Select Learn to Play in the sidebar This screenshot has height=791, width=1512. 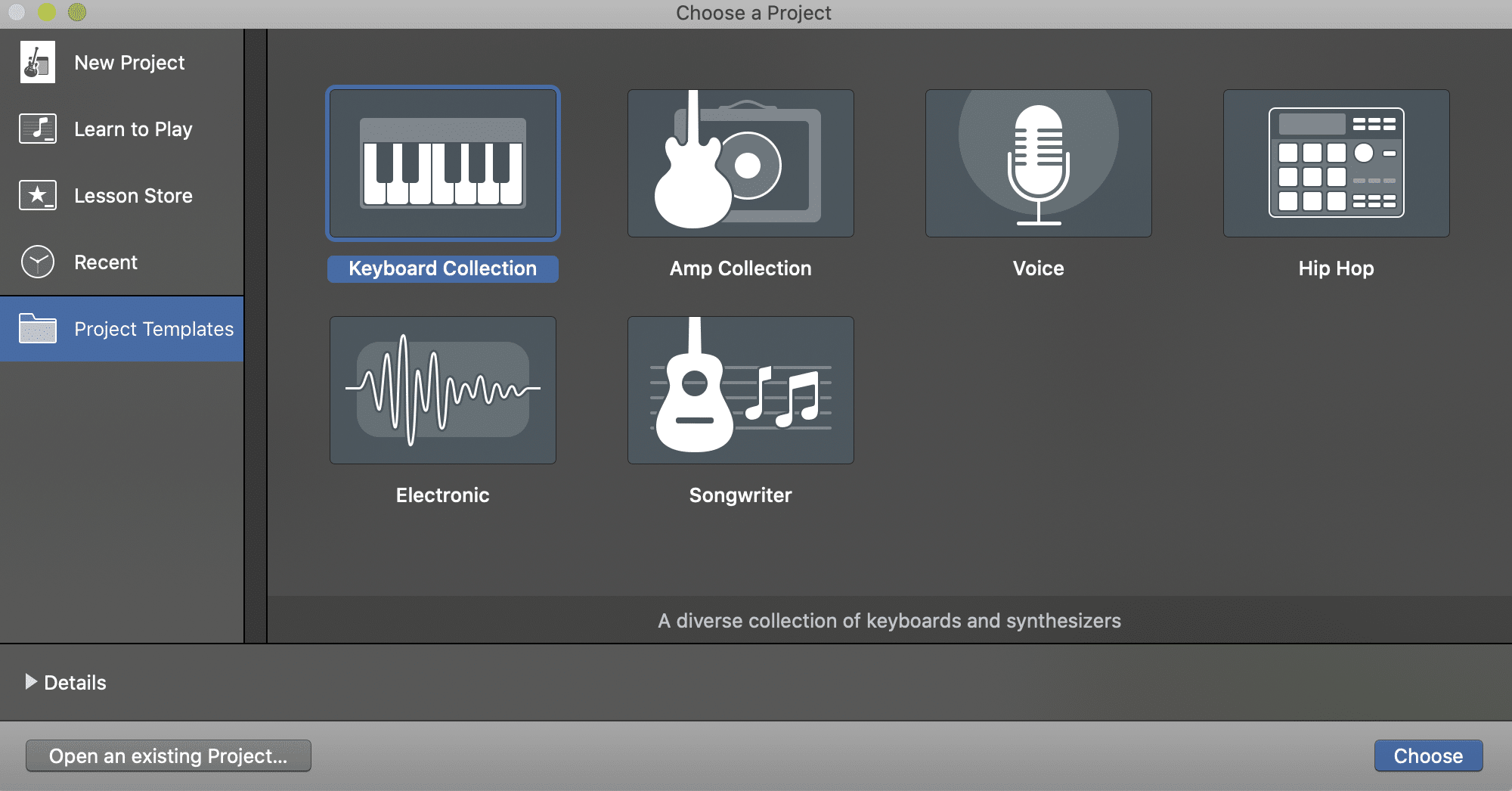click(133, 129)
